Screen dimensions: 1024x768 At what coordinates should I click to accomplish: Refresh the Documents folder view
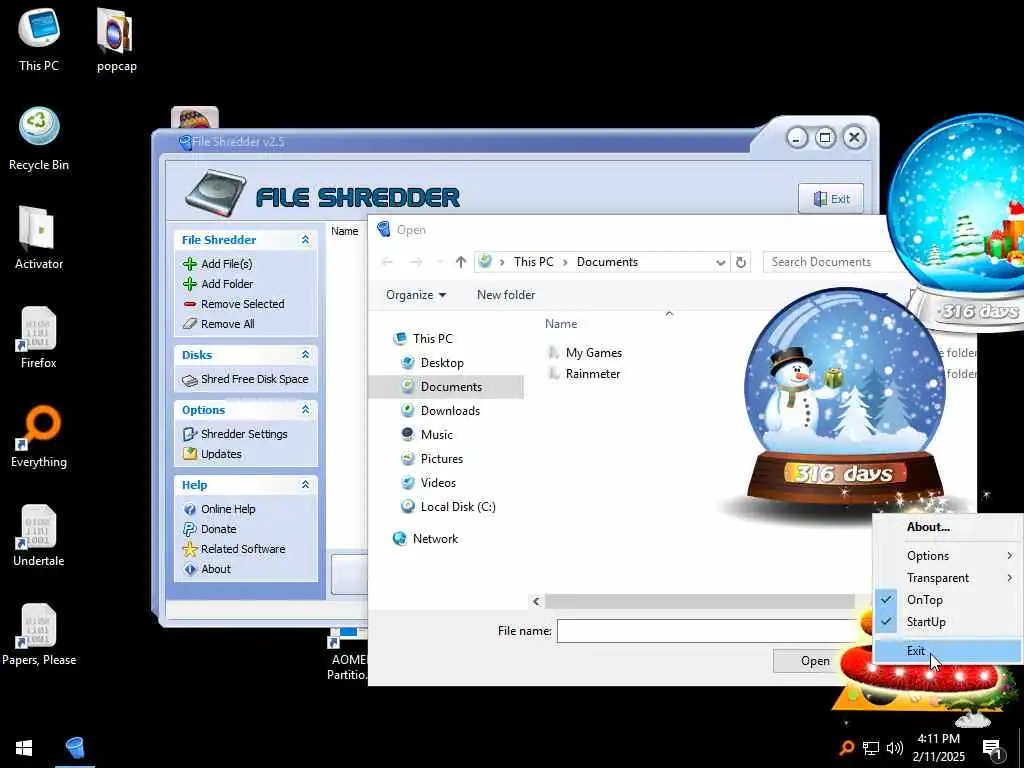point(741,262)
